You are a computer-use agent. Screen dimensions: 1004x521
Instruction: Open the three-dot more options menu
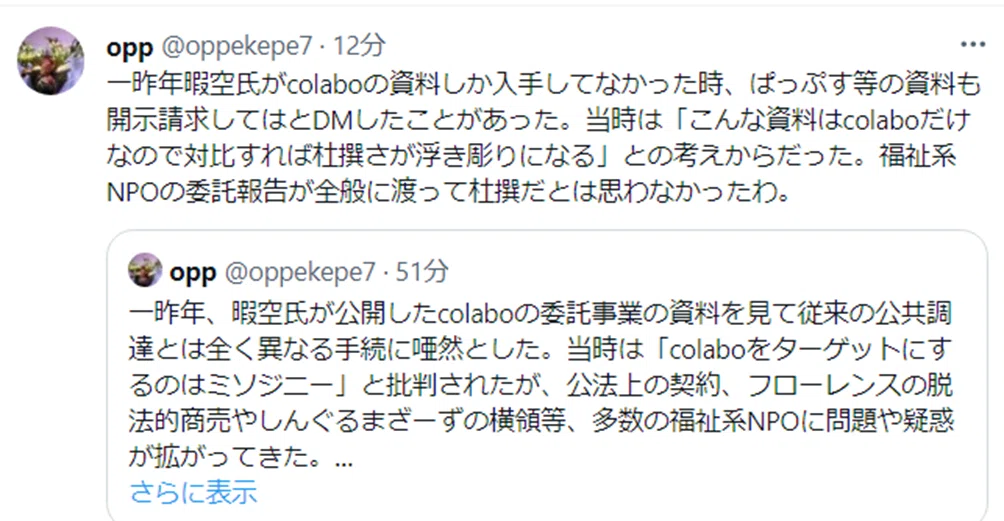tap(973, 45)
